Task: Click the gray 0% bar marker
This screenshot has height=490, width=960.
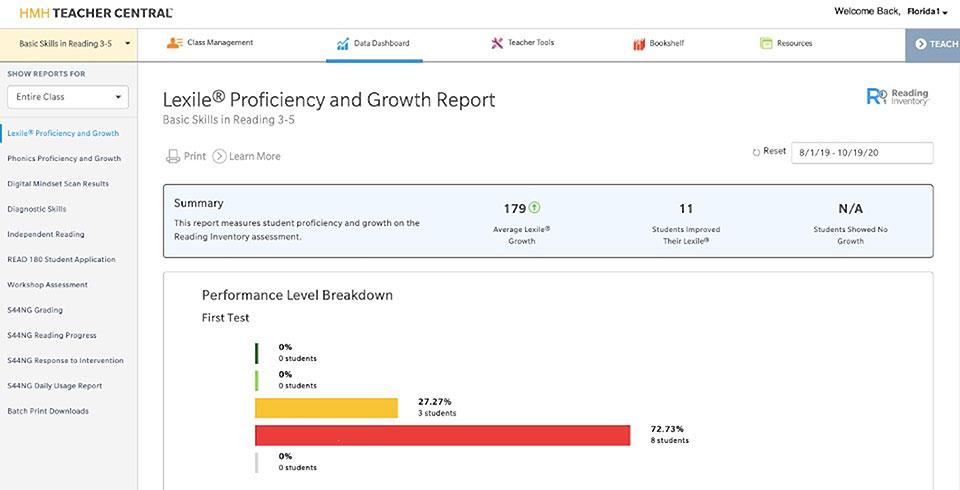Action: coord(257,462)
